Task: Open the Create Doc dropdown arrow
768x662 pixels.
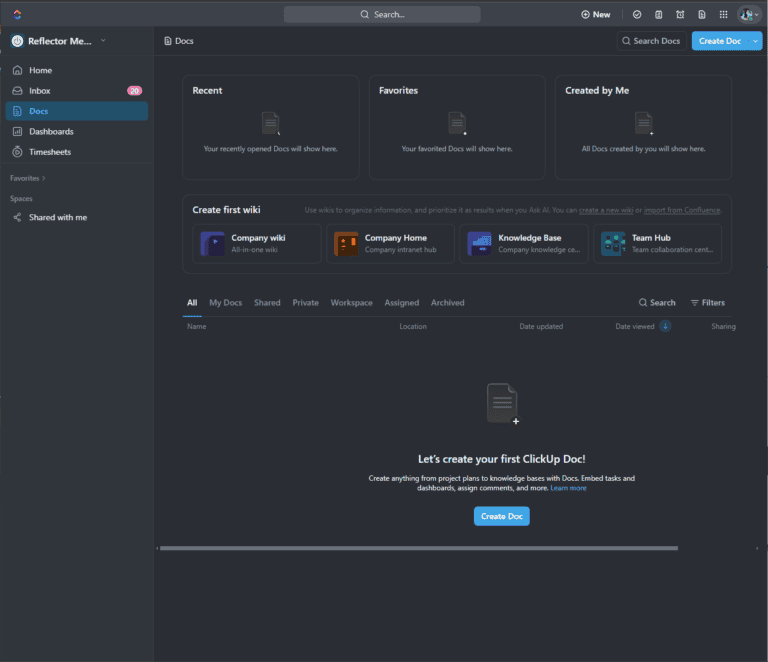Action: [755, 41]
